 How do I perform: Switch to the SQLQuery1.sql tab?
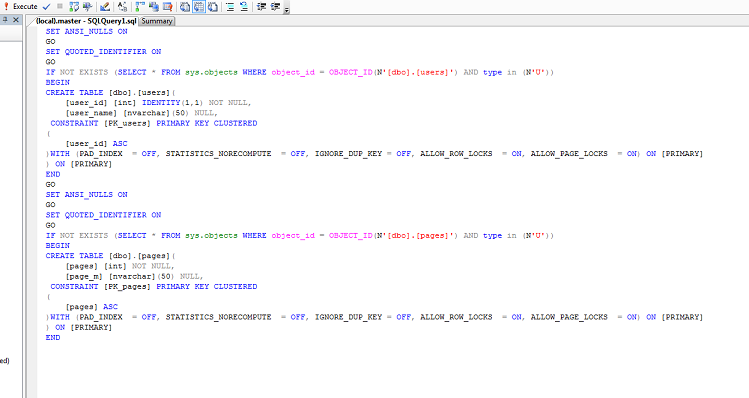[86, 21]
